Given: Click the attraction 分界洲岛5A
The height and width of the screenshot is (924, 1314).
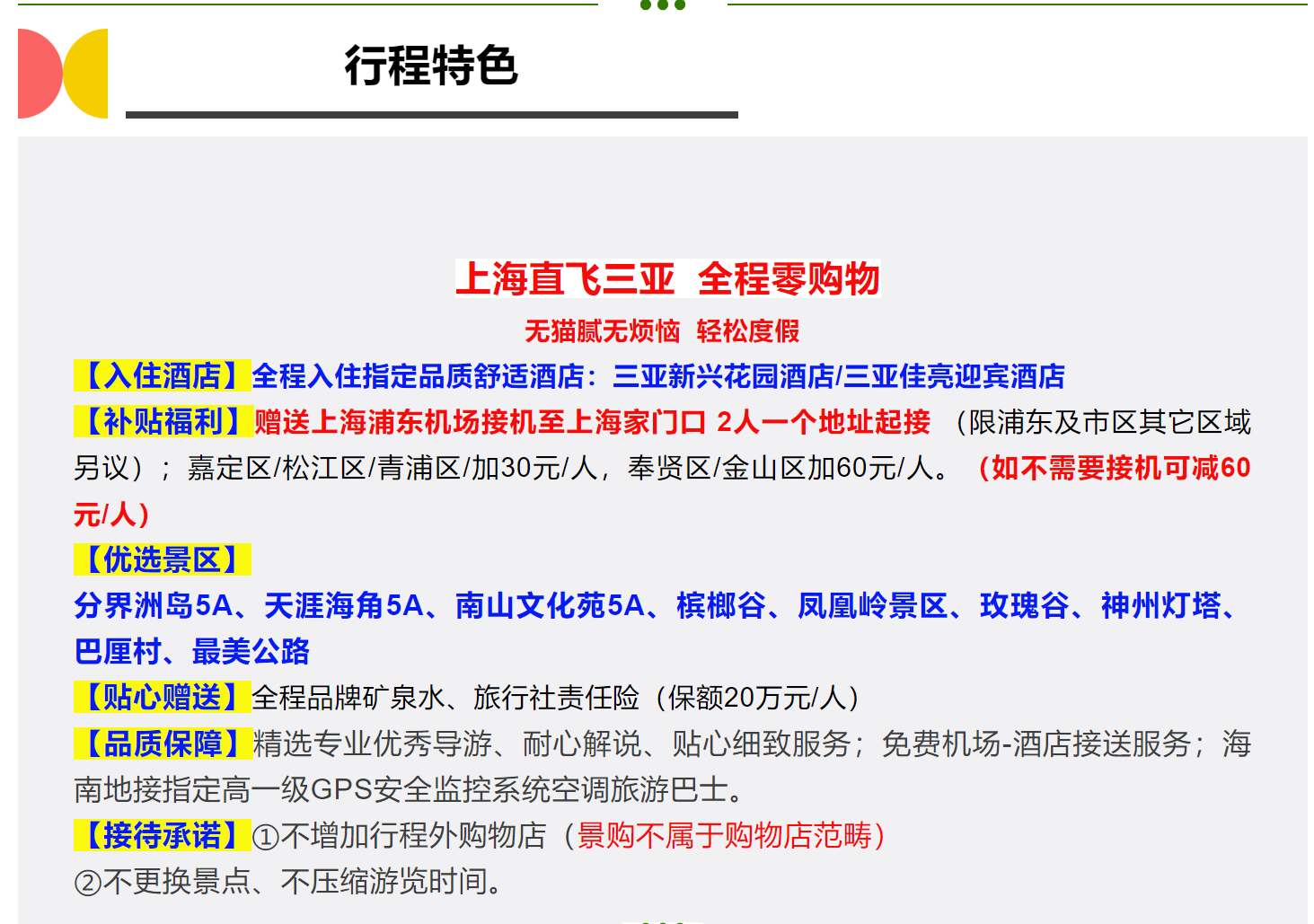Looking at the screenshot, I should tap(153, 605).
